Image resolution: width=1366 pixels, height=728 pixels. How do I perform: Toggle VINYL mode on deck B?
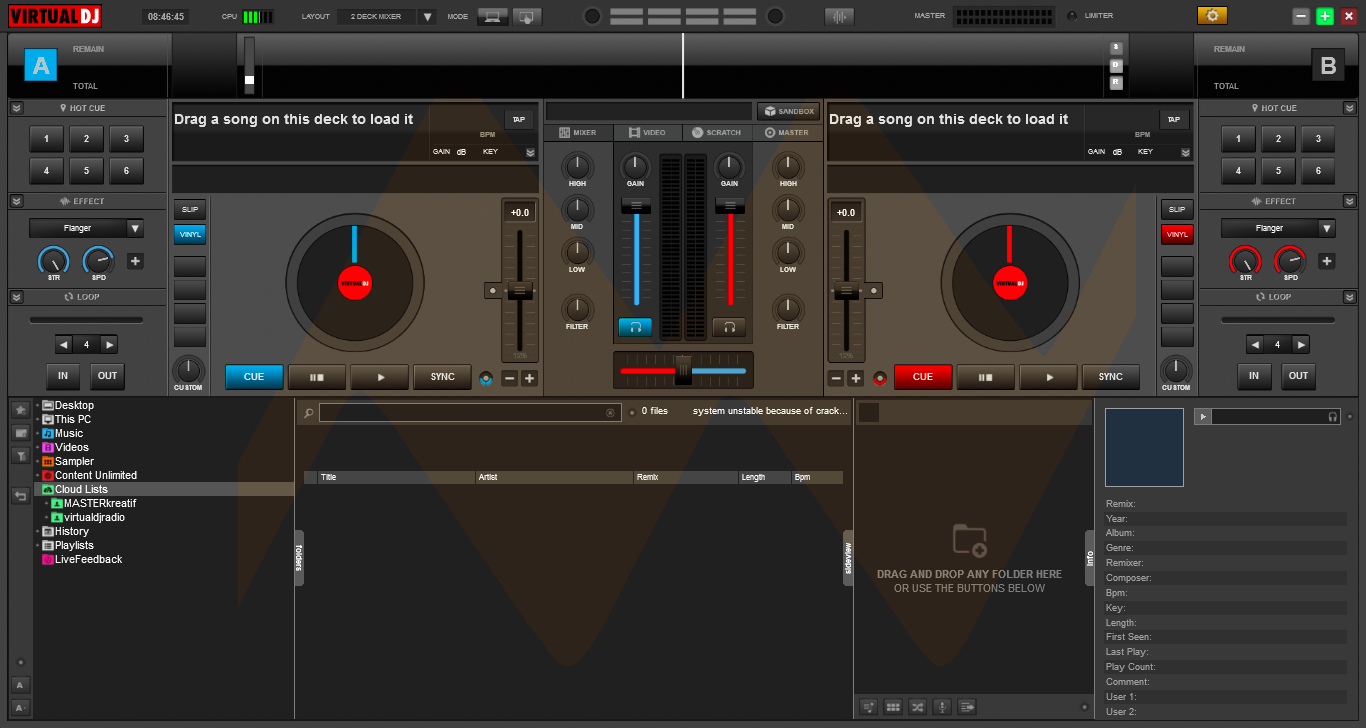1177,234
